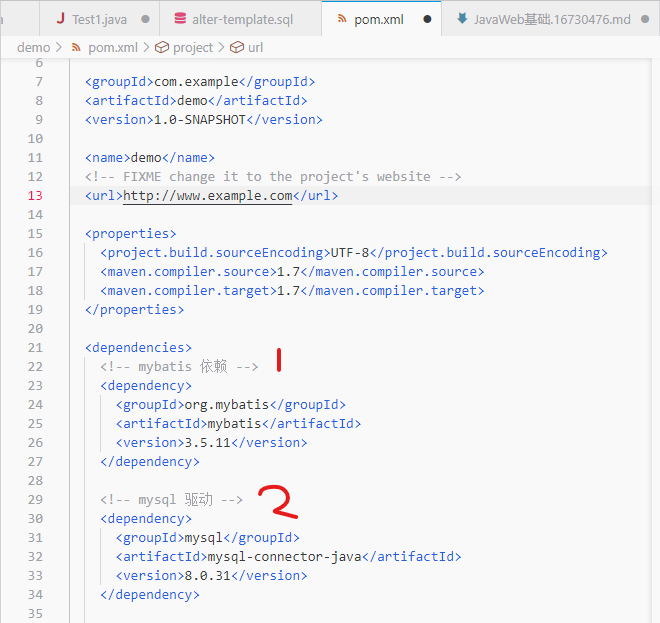Viewport: 660px width, 623px height.
Task: Close unsaved pom.xml via its dot indicator
Action: (x=427, y=19)
